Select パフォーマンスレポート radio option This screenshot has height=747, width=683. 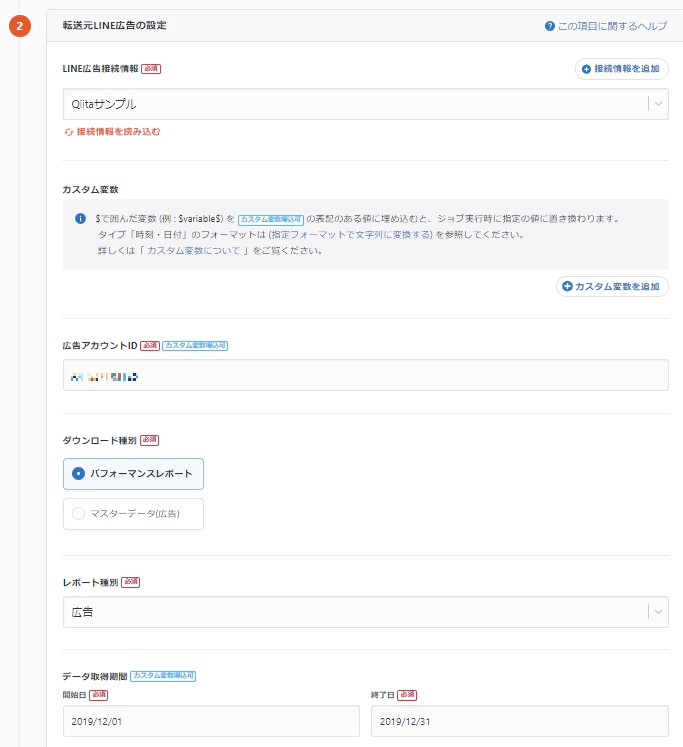pos(79,473)
